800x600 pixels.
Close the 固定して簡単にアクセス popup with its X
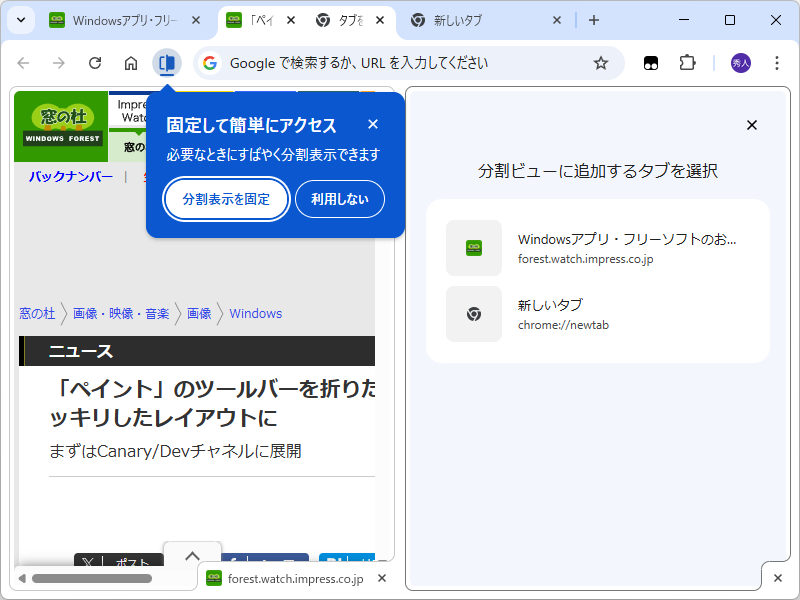click(372, 124)
